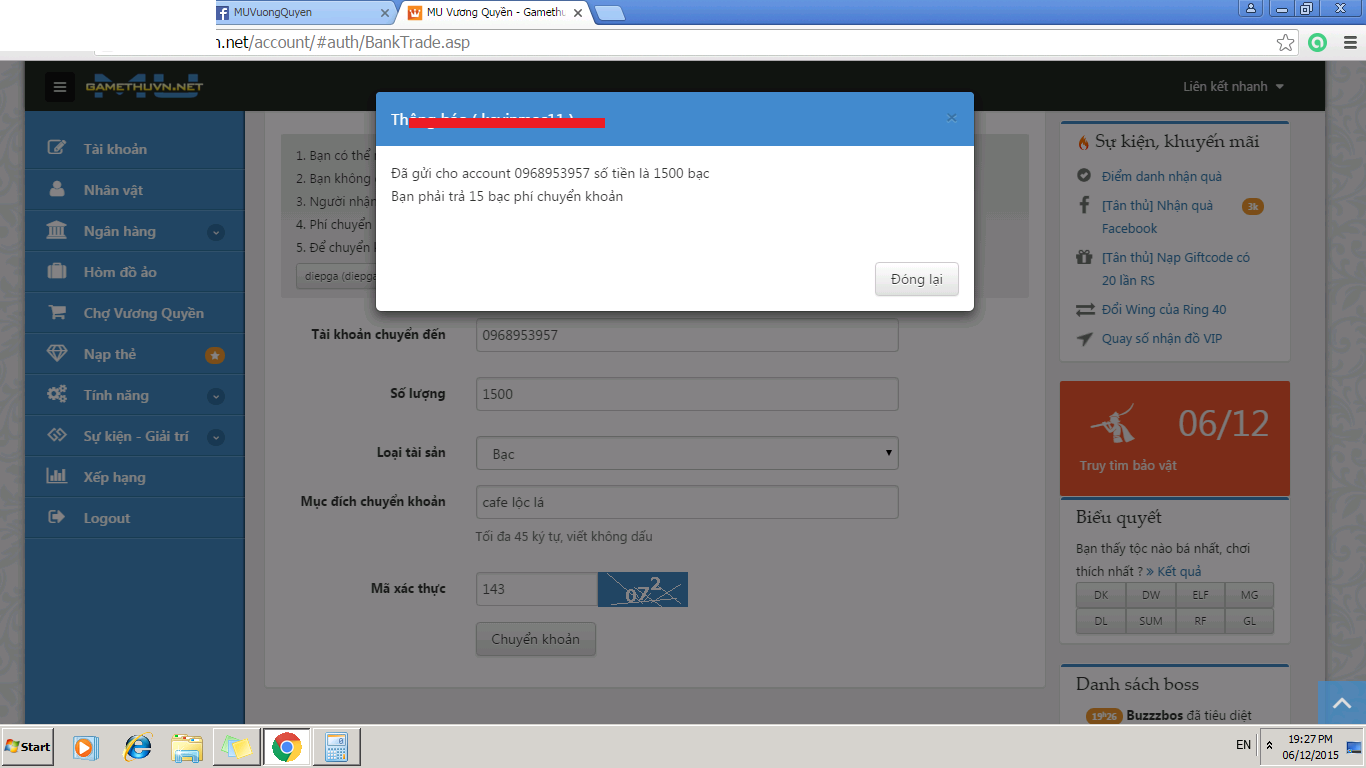Click the Hòm đồ ảo suitcase icon
Screen dimensions: 1366x768
point(57,271)
